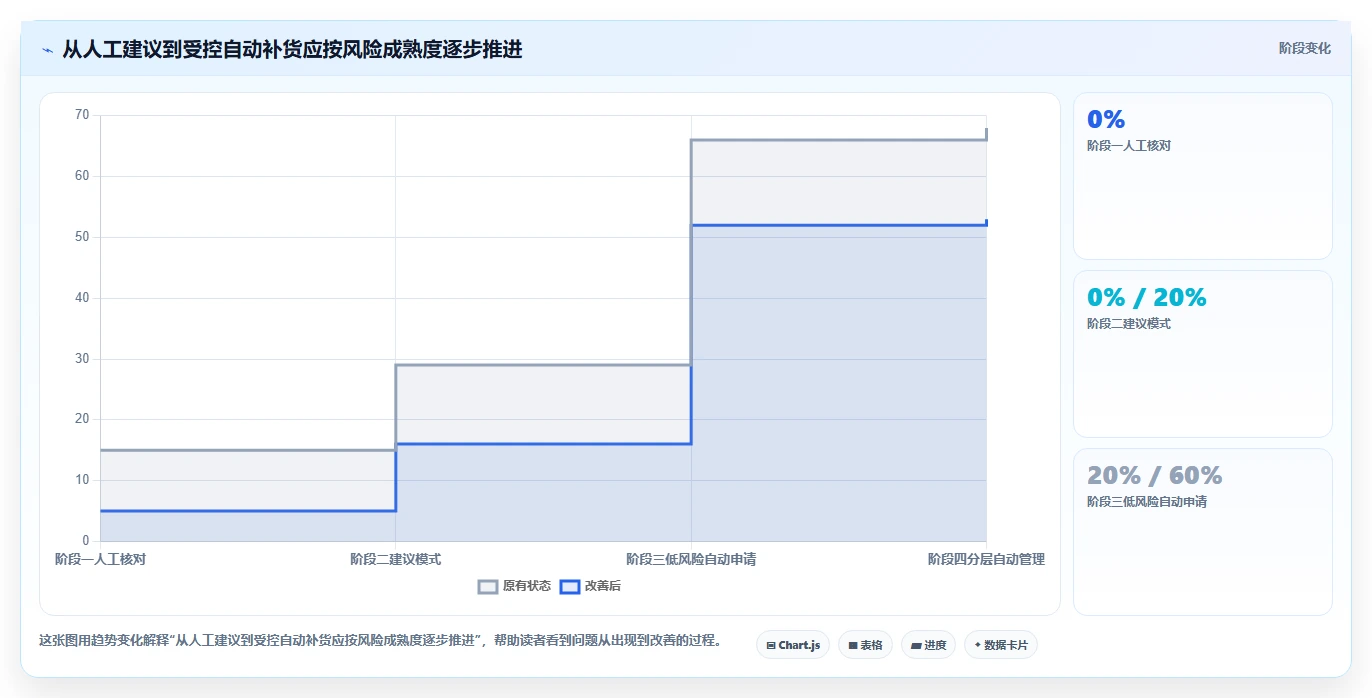
Task: Toggle the 改善后 legend color box
Action: (569, 587)
